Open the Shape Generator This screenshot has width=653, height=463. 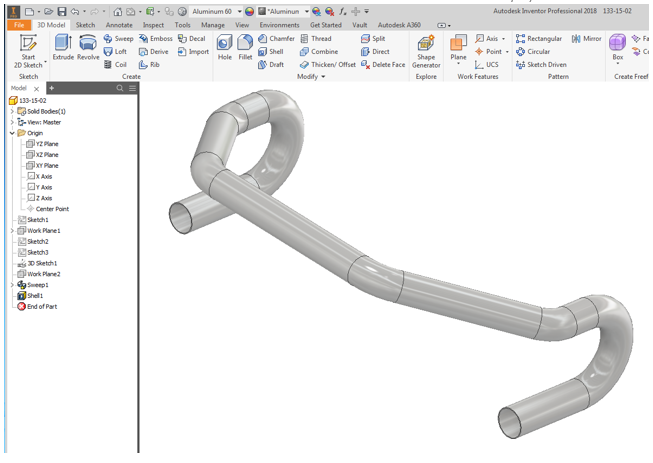426,51
